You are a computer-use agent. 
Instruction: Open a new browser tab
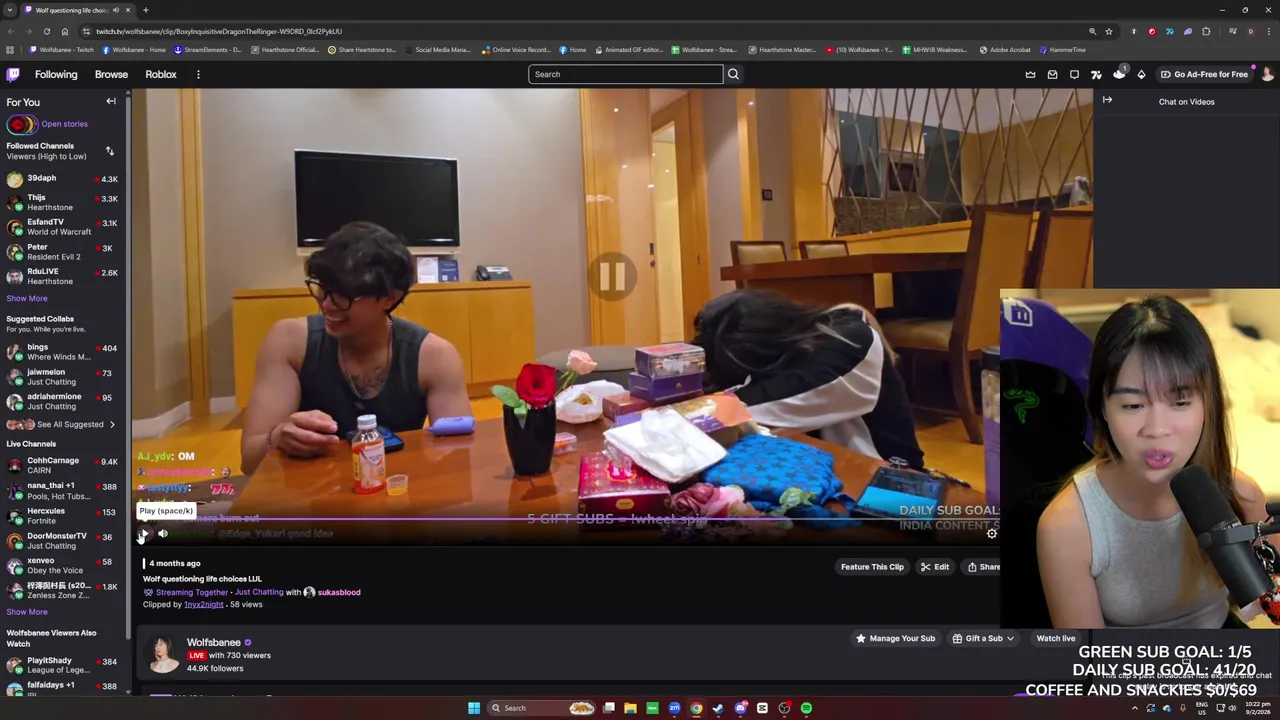(146, 10)
